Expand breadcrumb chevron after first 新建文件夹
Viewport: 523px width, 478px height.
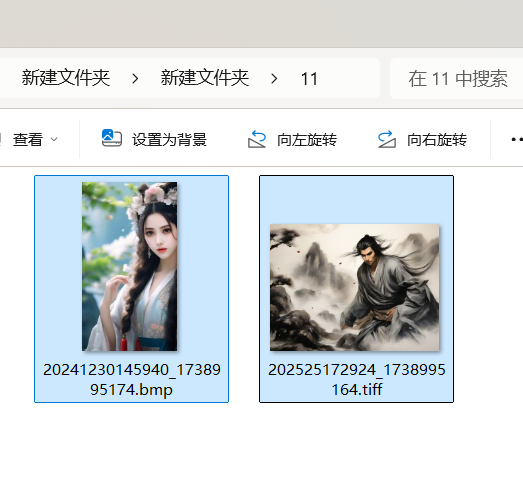135,79
